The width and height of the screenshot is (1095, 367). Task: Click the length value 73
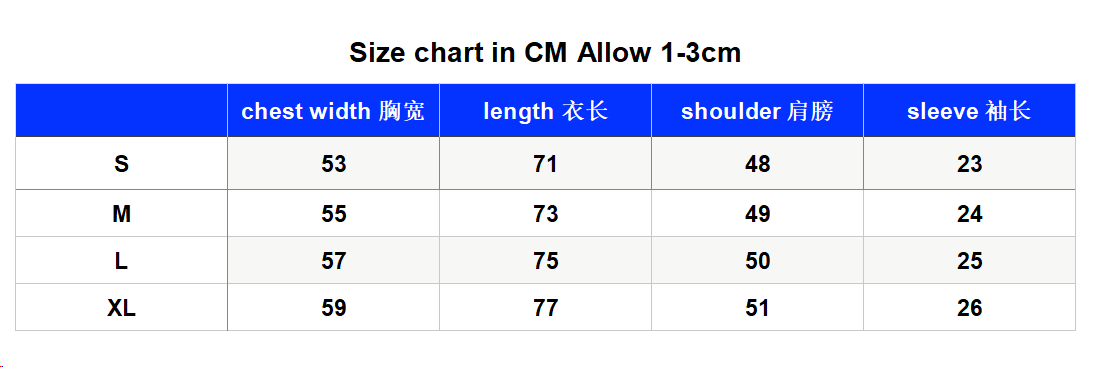click(545, 214)
